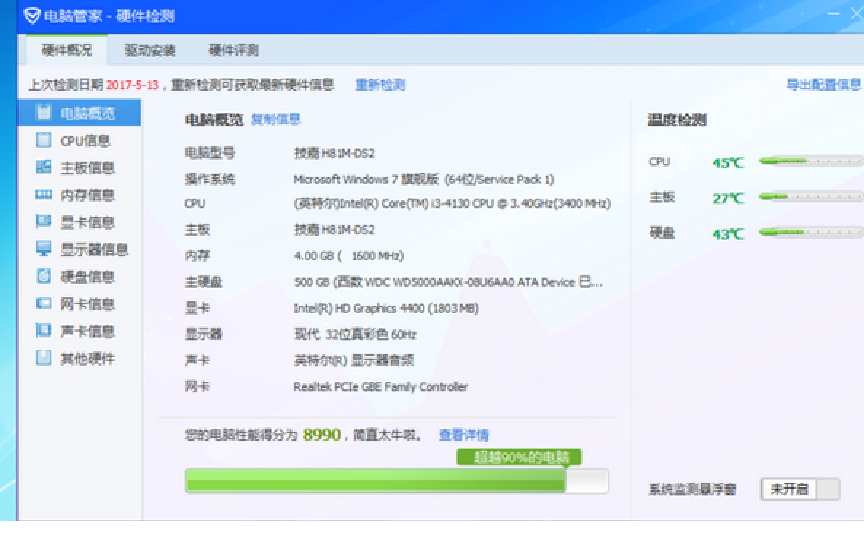Click the CPU temperature reading 45℃
Screen dimensions: 864x540
point(728,163)
